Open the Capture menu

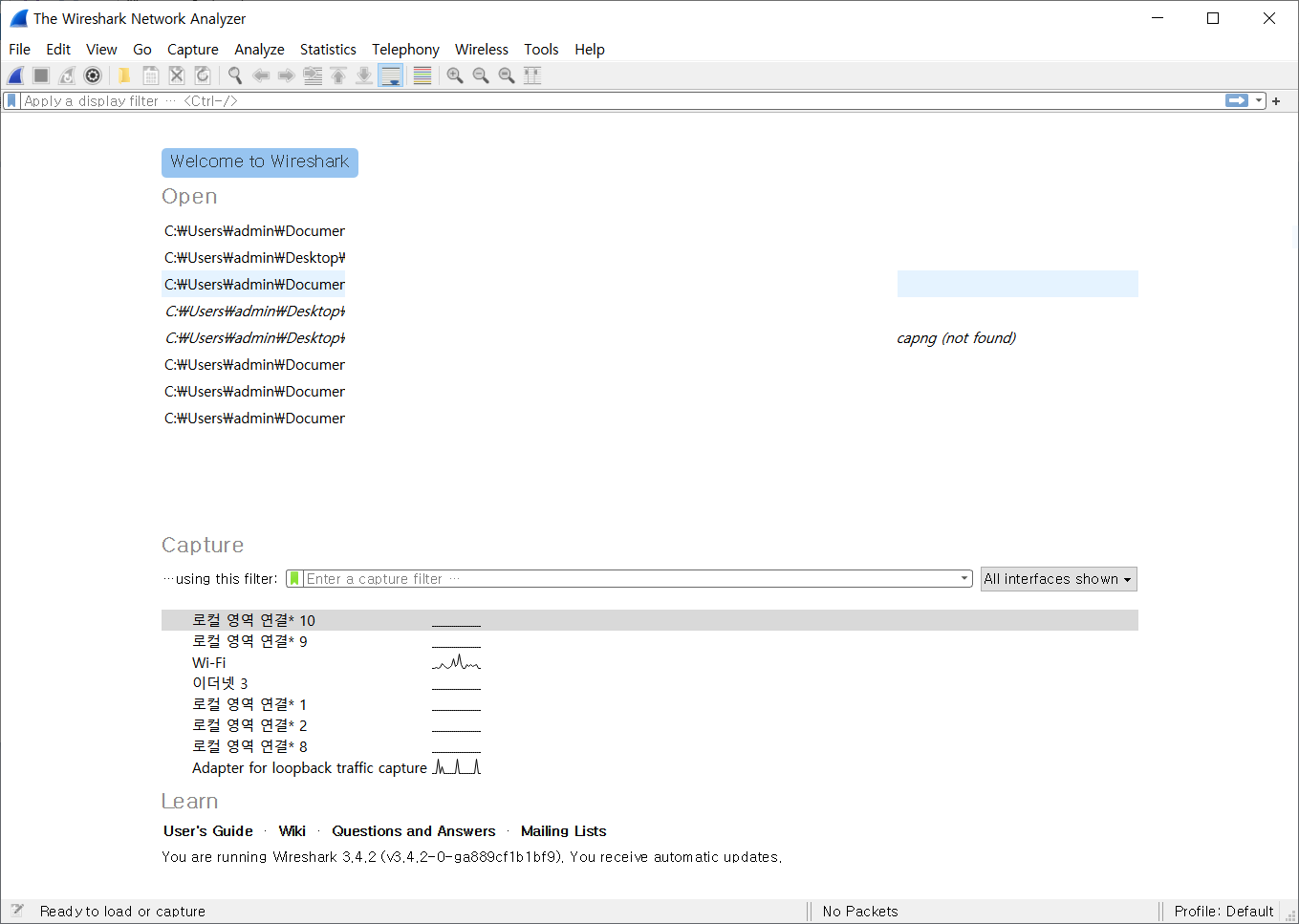[x=193, y=50]
